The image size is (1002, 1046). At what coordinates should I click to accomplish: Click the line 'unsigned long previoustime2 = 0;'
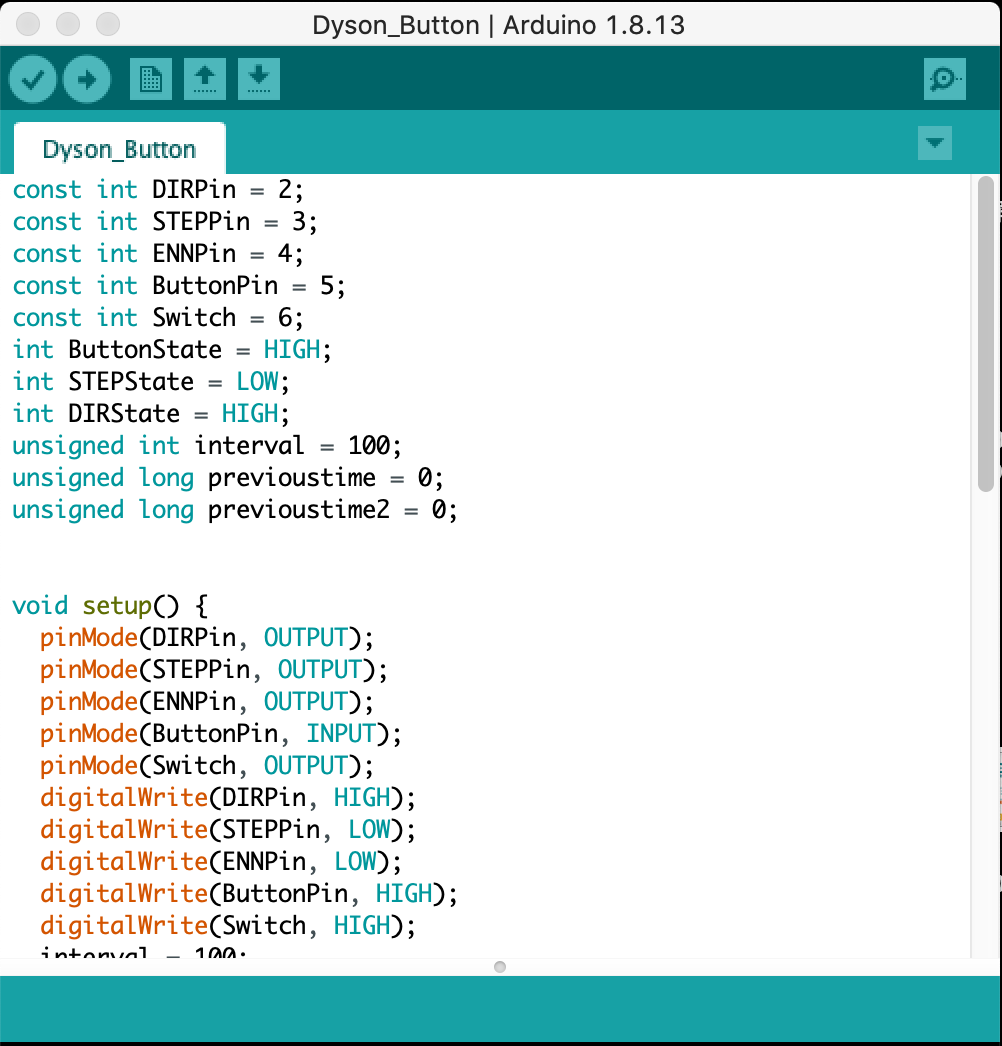point(235,510)
